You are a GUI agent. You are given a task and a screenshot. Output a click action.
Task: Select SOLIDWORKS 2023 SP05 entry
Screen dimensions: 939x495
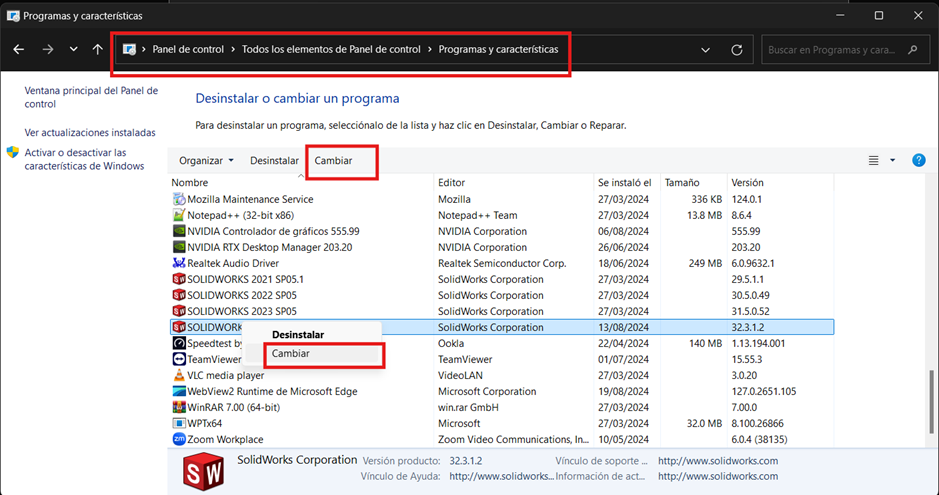coord(242,311)
